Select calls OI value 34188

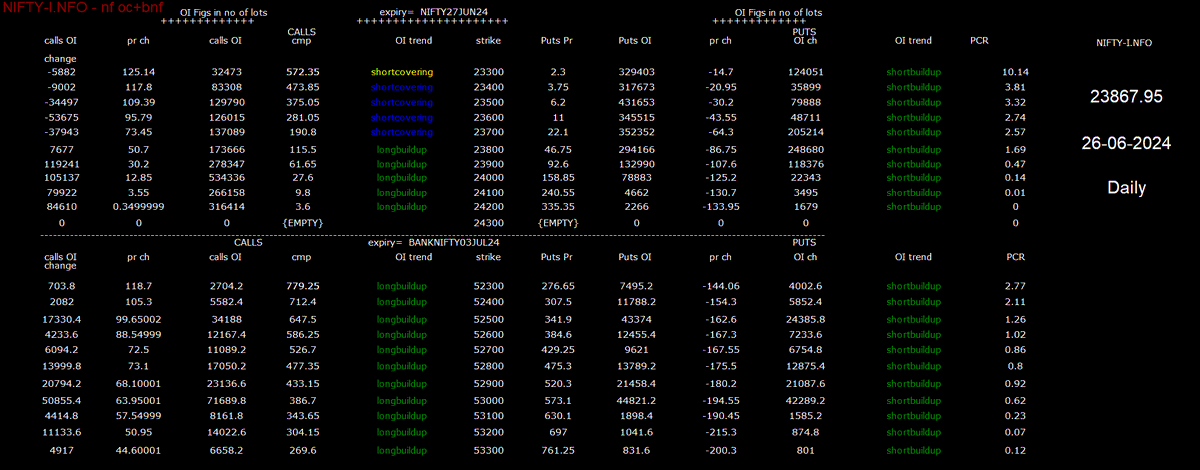pos(229,319)
